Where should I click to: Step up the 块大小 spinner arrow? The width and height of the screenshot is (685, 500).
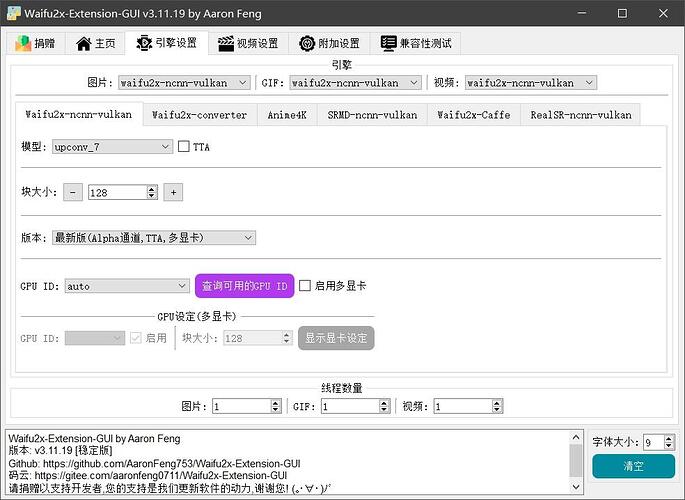pos(152,189)
